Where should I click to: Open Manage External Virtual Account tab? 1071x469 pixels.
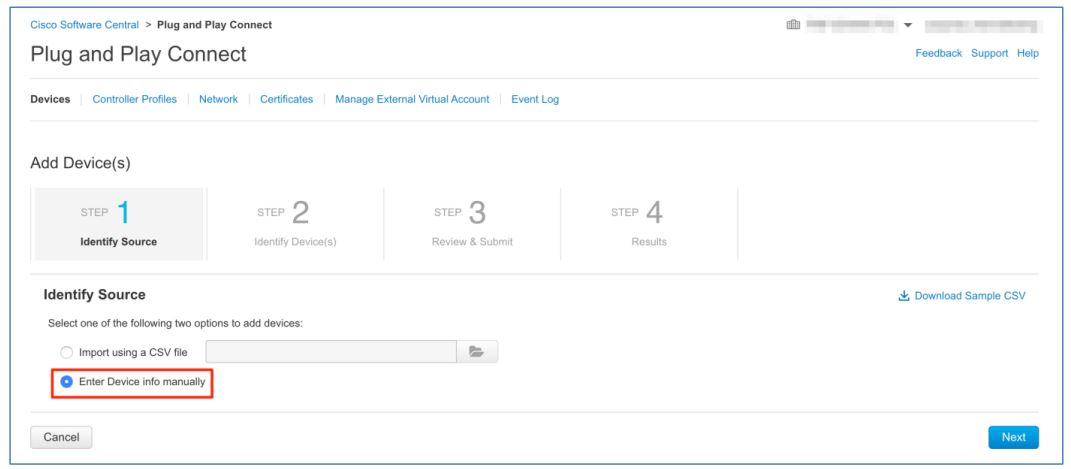pyautogui.click(x=412, y=99)
